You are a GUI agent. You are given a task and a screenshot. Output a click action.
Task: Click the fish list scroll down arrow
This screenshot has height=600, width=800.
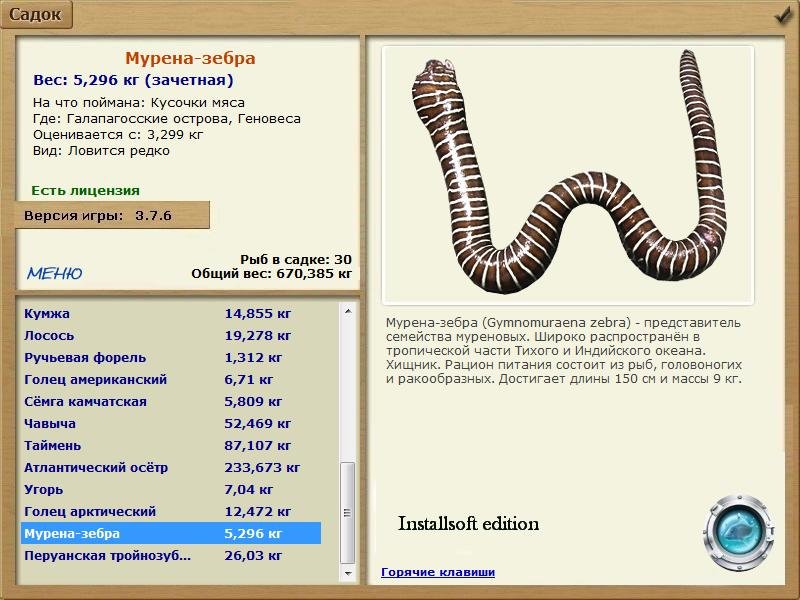click(348, 573)
